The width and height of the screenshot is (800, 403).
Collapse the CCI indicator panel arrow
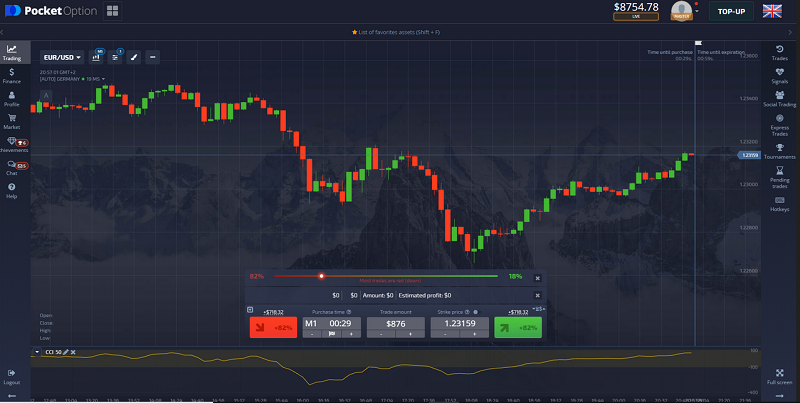coord(37,352)
